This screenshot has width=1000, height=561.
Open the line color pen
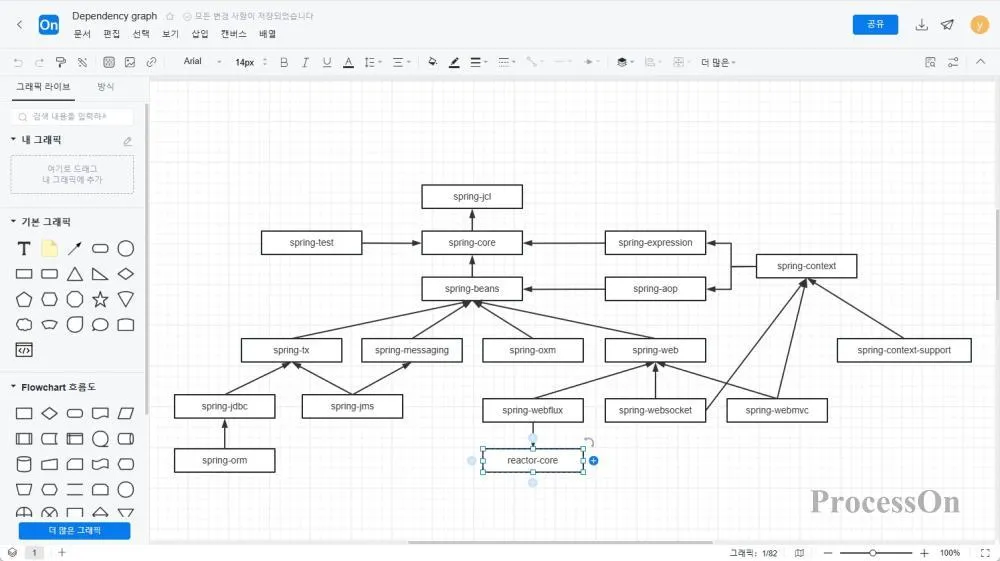(454, 62)
